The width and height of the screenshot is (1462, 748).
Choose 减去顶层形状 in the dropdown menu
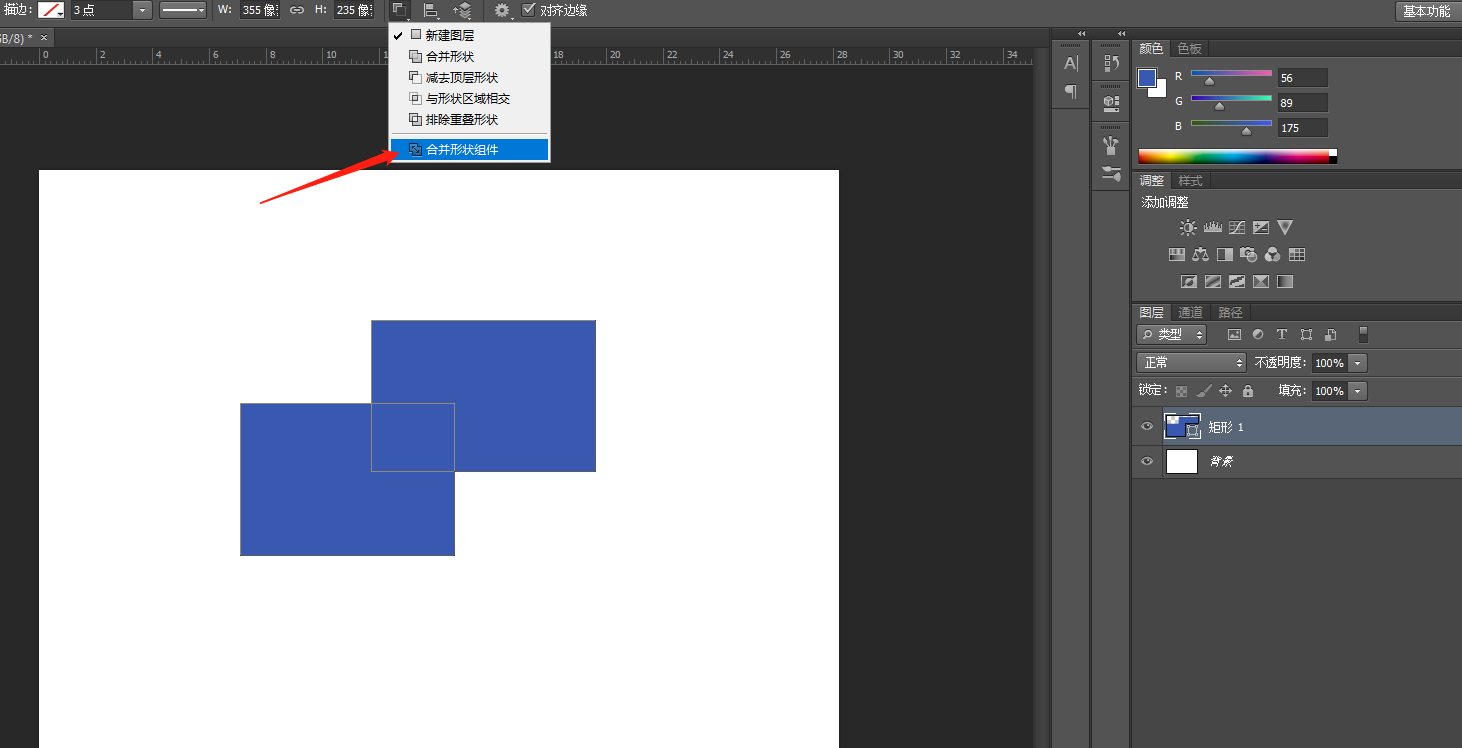[461, 78]
